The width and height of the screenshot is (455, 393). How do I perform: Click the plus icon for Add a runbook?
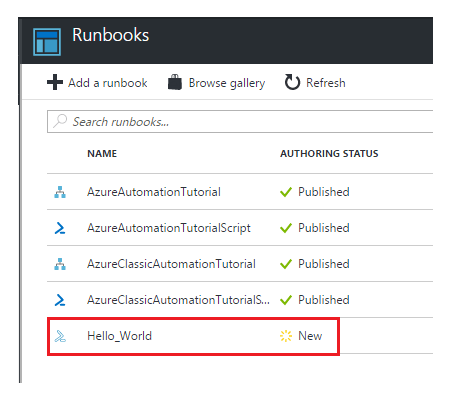55,82
